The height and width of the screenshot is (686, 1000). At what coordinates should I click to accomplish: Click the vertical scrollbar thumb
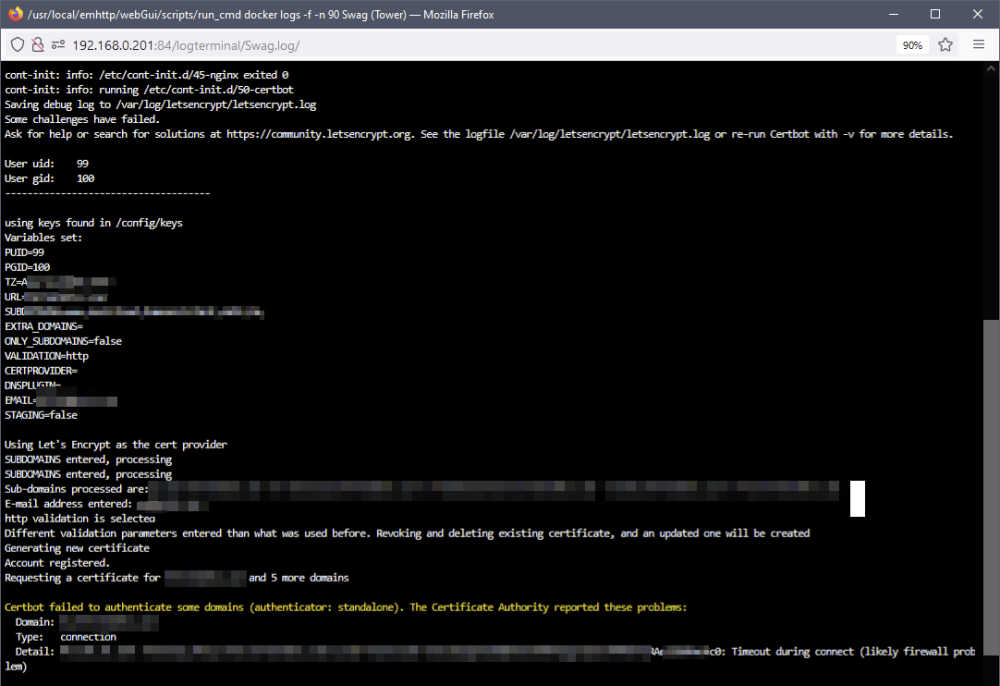point(991,487)
